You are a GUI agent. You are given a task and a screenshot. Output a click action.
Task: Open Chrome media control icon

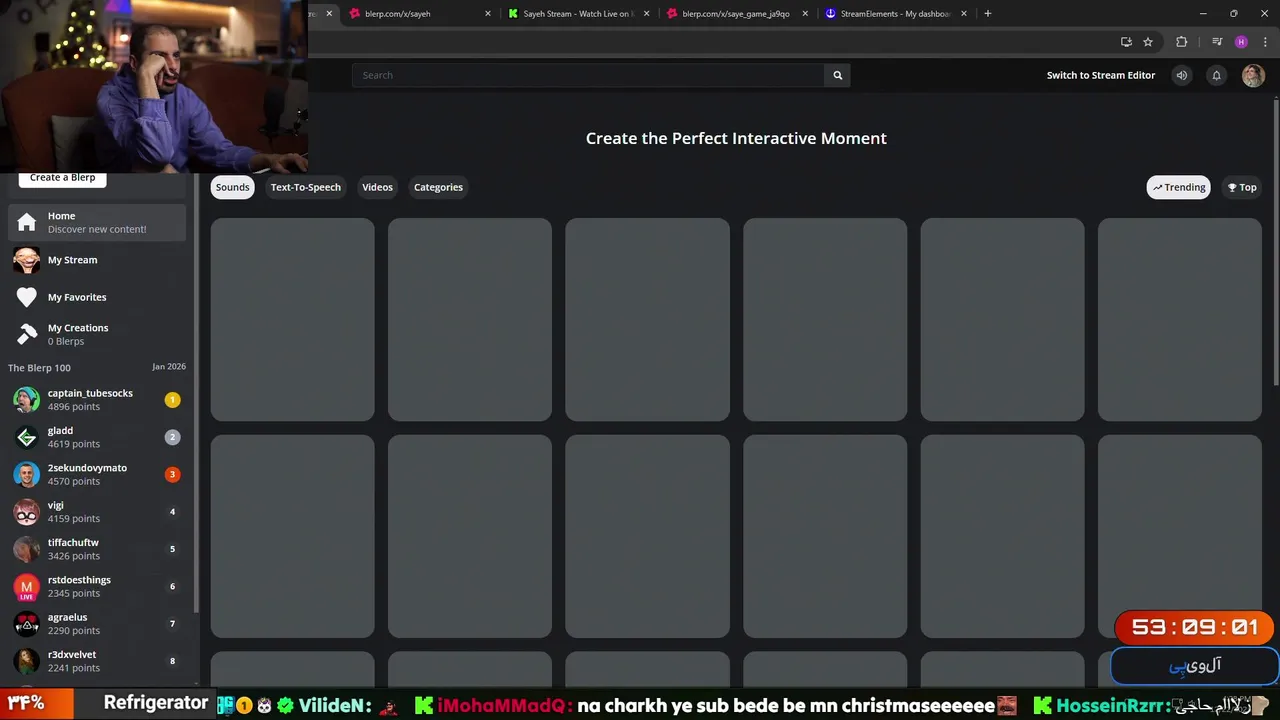pyautogui.click(x=1217, y=42)
